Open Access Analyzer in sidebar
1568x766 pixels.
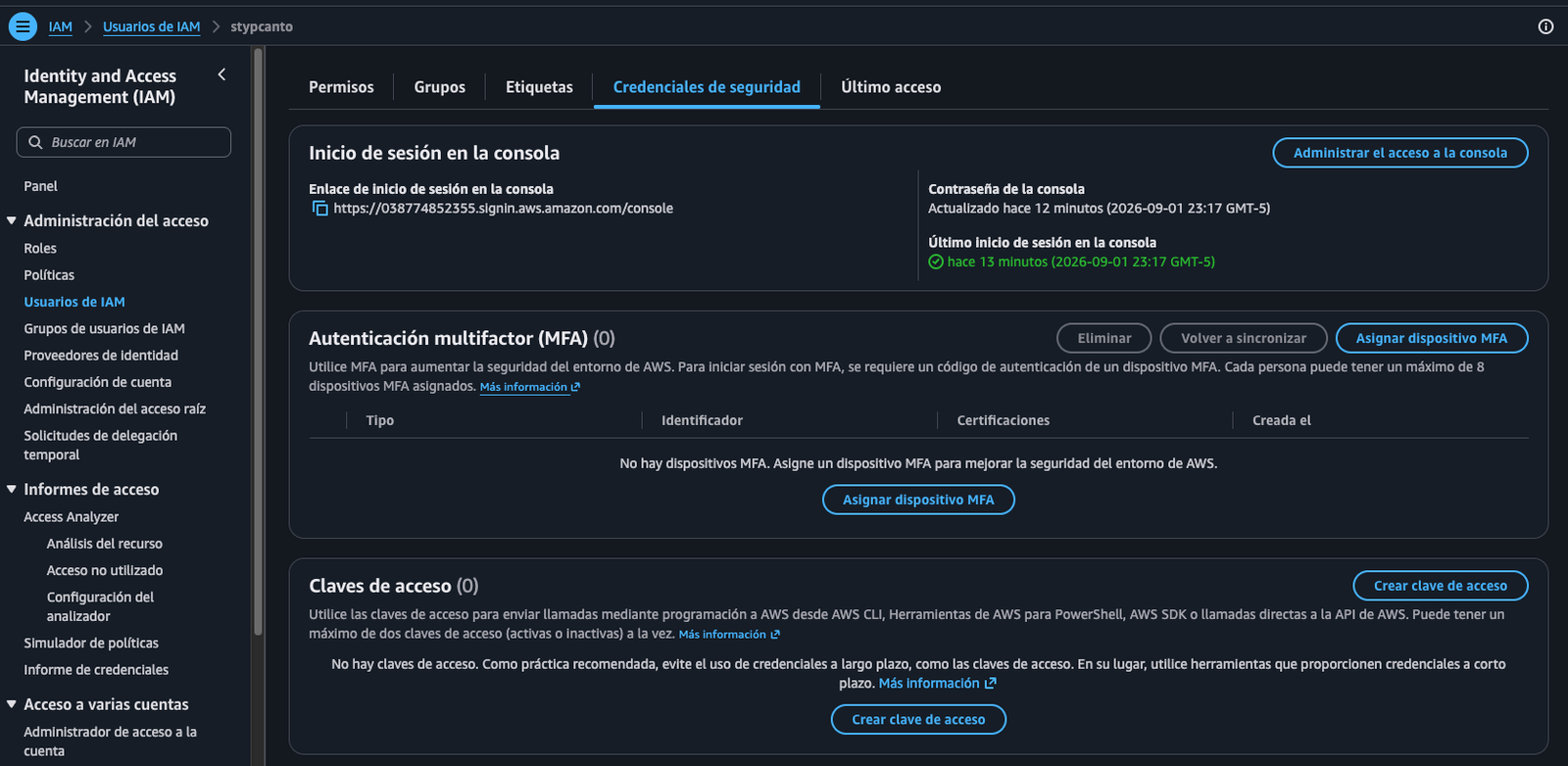coord(71,517)
